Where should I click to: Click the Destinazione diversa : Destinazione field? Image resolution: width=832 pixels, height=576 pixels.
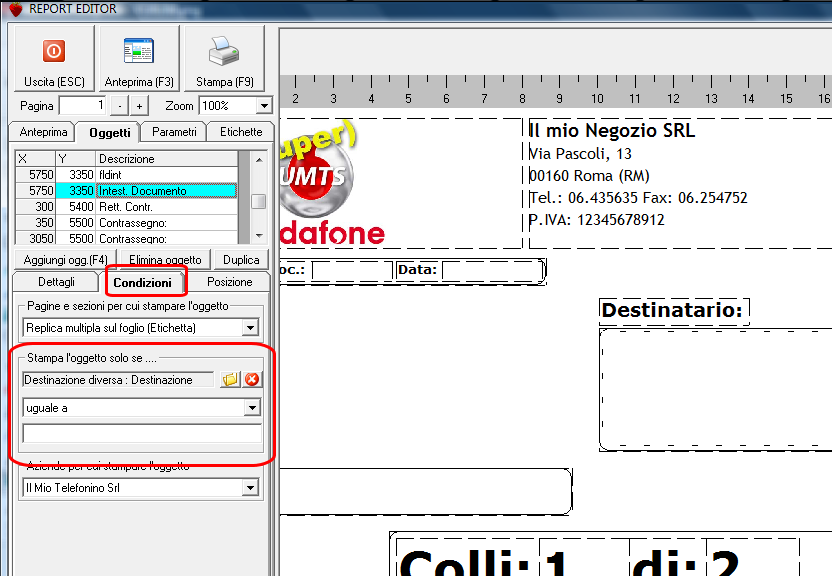click(118, 380)
